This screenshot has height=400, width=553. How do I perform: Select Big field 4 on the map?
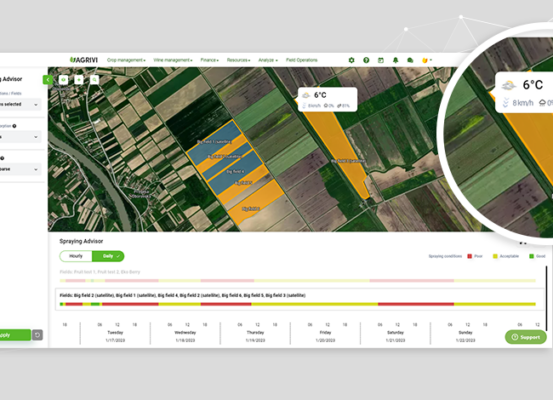(235, 171)
